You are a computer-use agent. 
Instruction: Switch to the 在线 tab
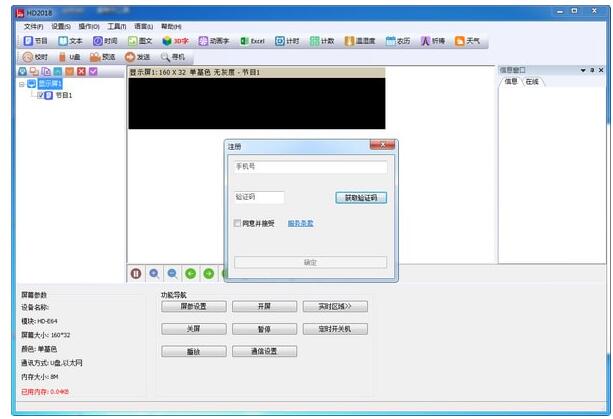click(532, 81)
